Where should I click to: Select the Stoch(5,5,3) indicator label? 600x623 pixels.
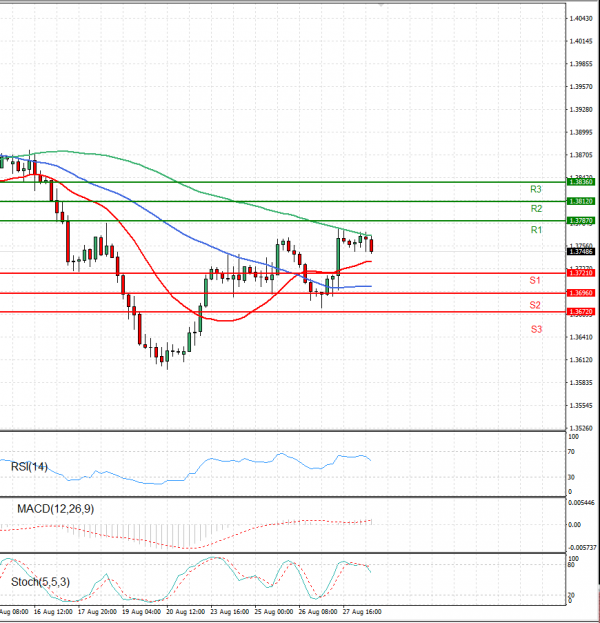click(40, 582)
